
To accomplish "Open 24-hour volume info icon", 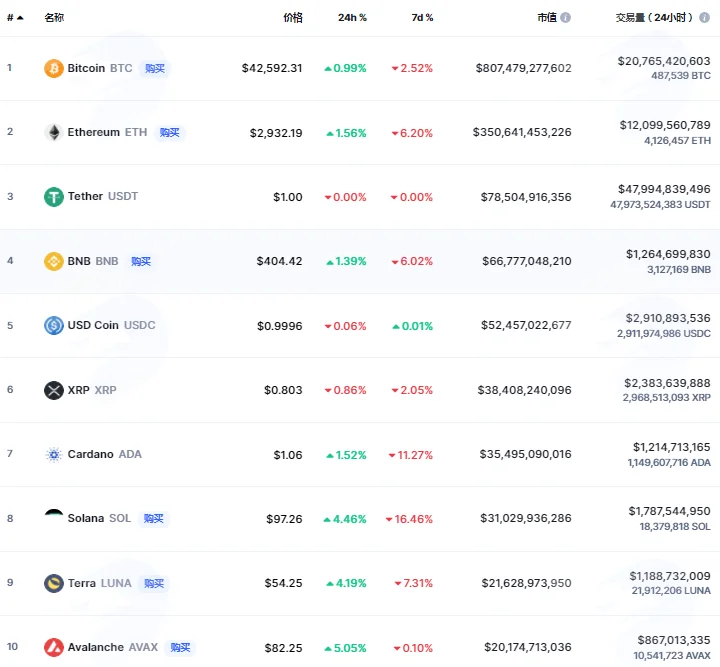I will 704,17.
